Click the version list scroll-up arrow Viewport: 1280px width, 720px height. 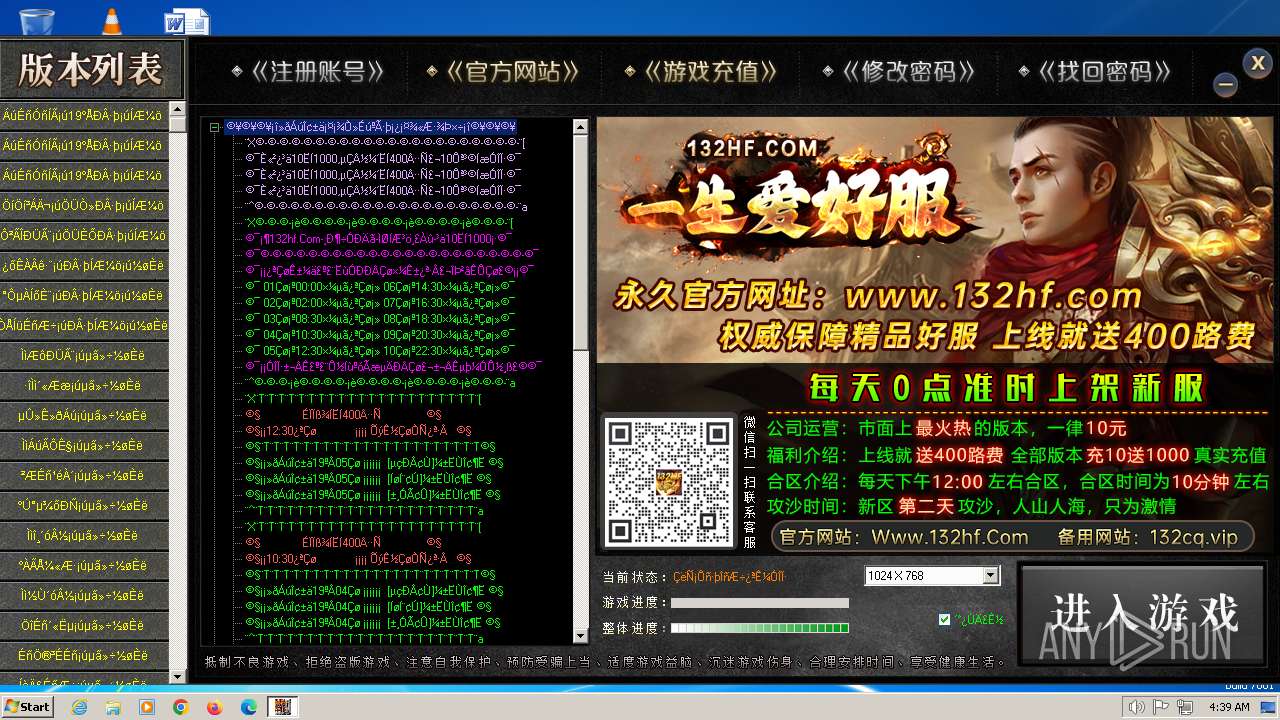point(178,109)
